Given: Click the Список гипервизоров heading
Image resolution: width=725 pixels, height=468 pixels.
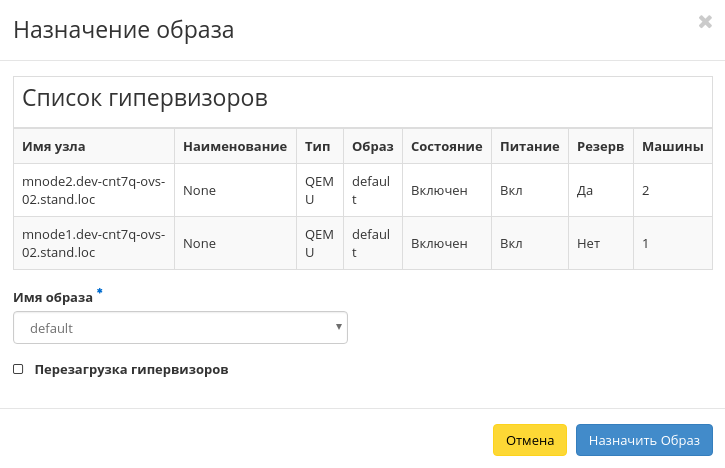Looking at the screenshot, I should (x=144, y=99).
